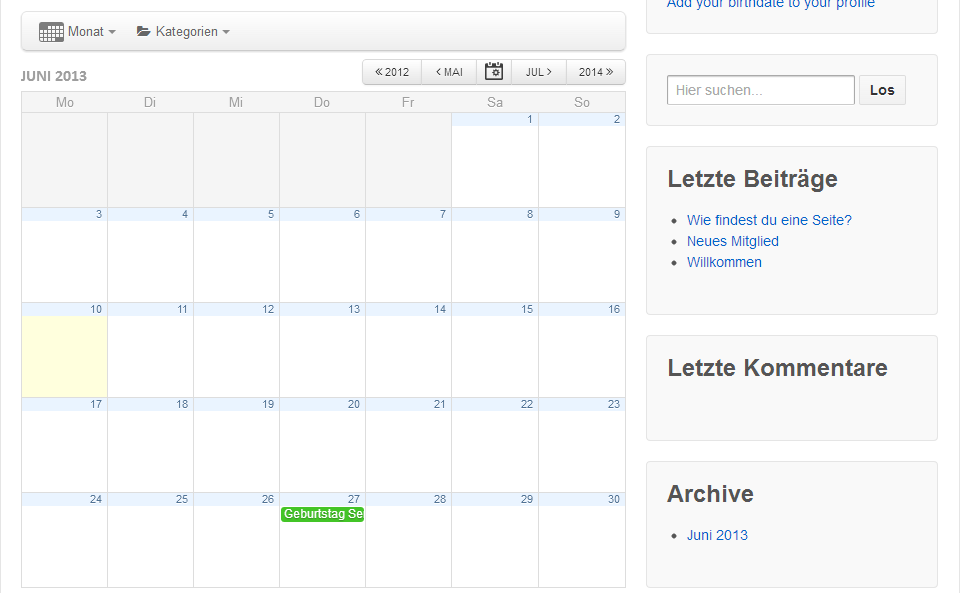The height and width of the screenshot is (593, 960).
Task: Go to next month JUL
Action: [x=539, y=72]
